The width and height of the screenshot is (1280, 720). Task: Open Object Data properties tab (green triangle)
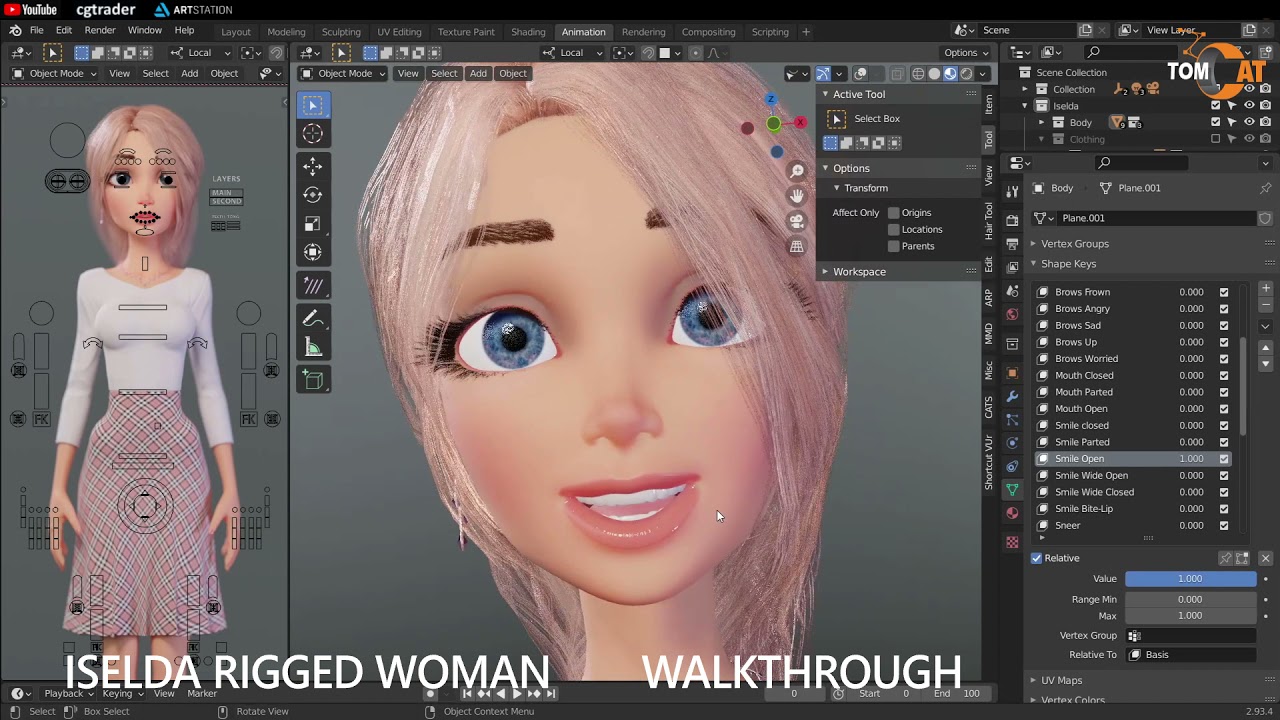click(1012, 490)
